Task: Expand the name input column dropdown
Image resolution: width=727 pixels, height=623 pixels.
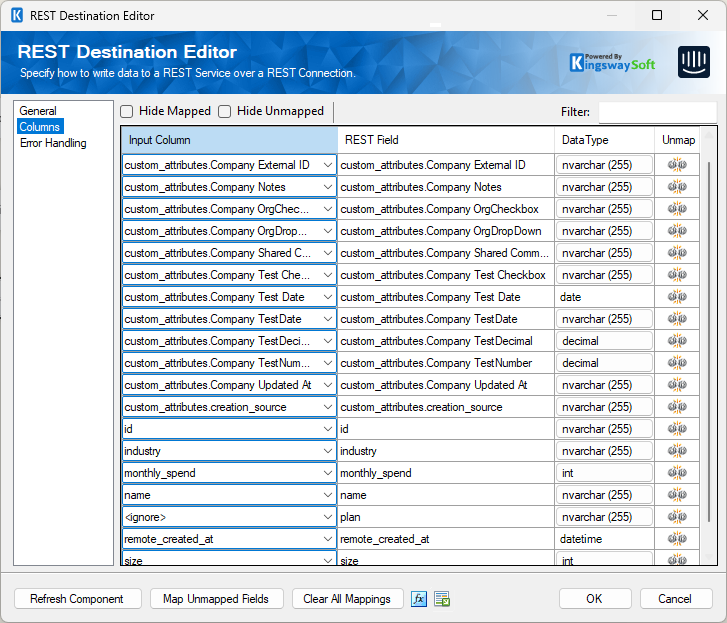Action: (x=328, y=495)
